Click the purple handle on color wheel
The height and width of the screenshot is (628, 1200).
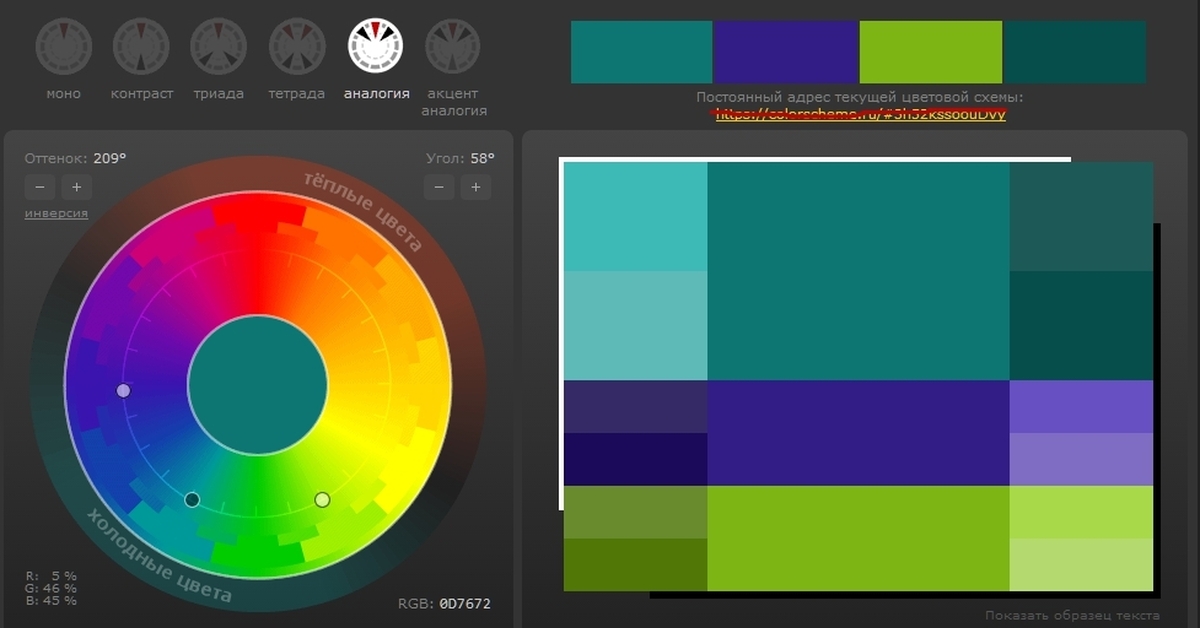tap(123, 391)
